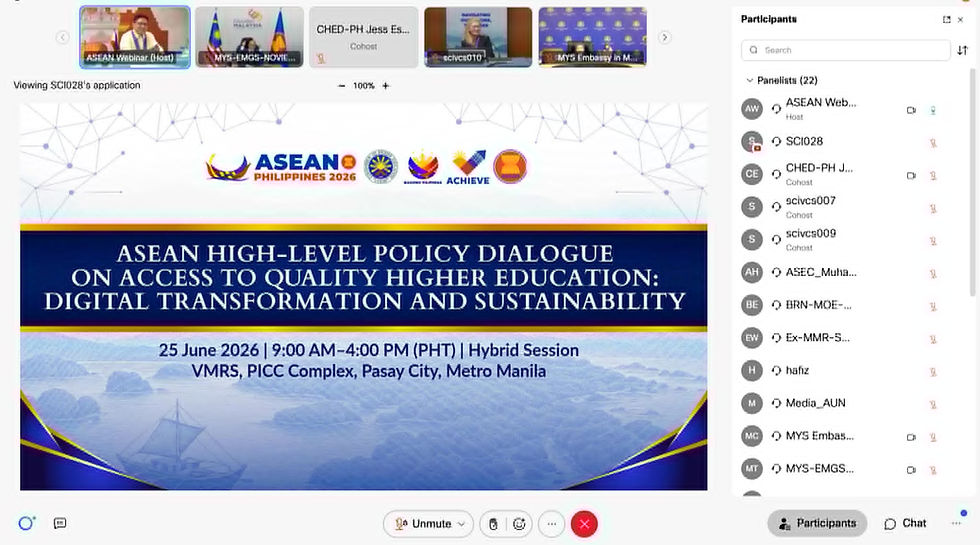Close the Participants panel

point(961,19)
